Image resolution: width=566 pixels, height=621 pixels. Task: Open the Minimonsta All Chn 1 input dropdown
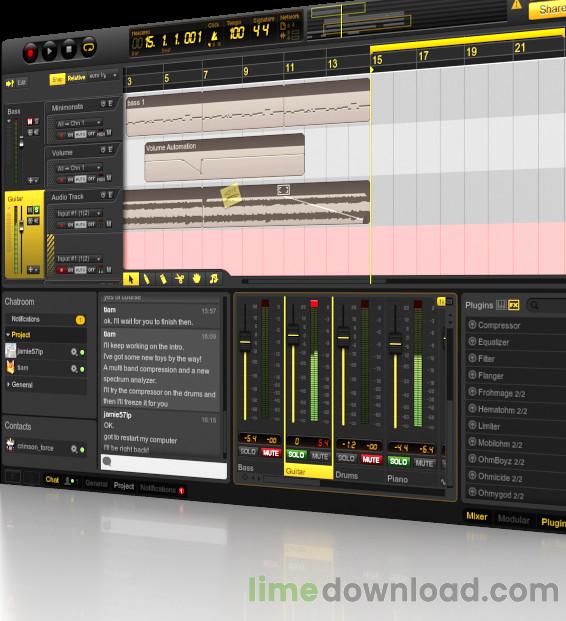tap(78, 123)
